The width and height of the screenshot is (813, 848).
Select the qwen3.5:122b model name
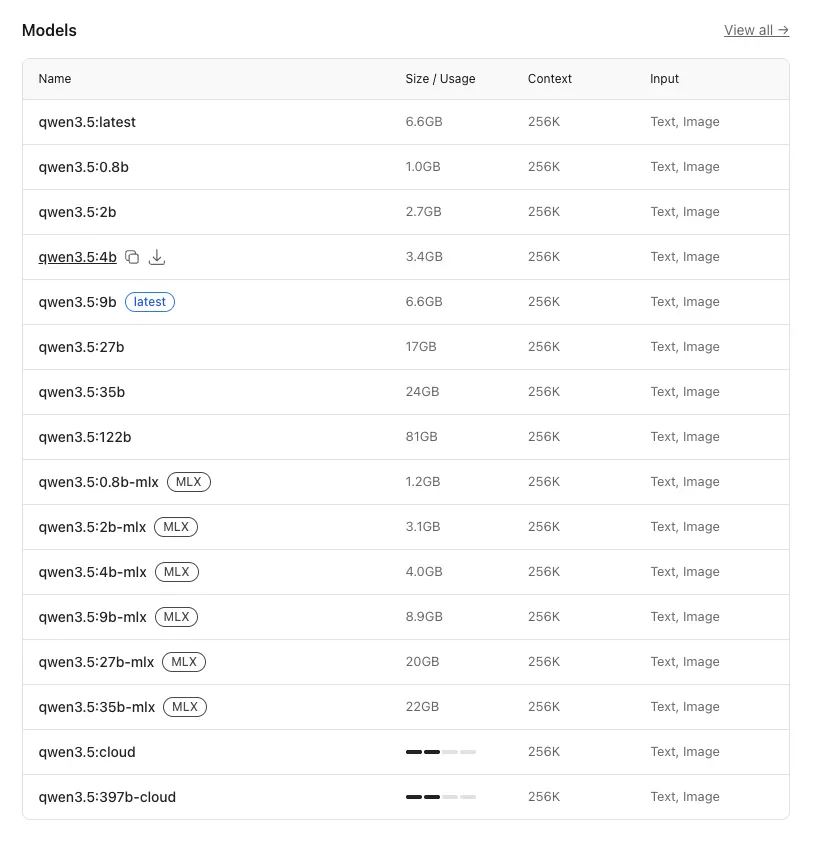coord(85,437)
